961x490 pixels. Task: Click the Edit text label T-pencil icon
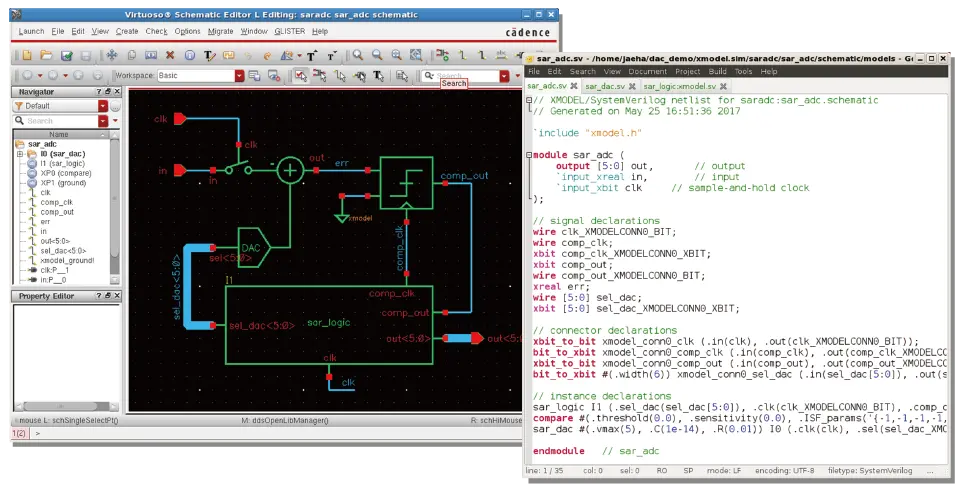coord(210,56)
